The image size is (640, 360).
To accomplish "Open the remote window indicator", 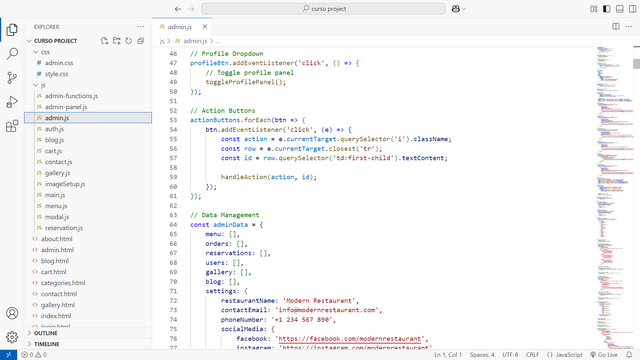I will (9, 355).
